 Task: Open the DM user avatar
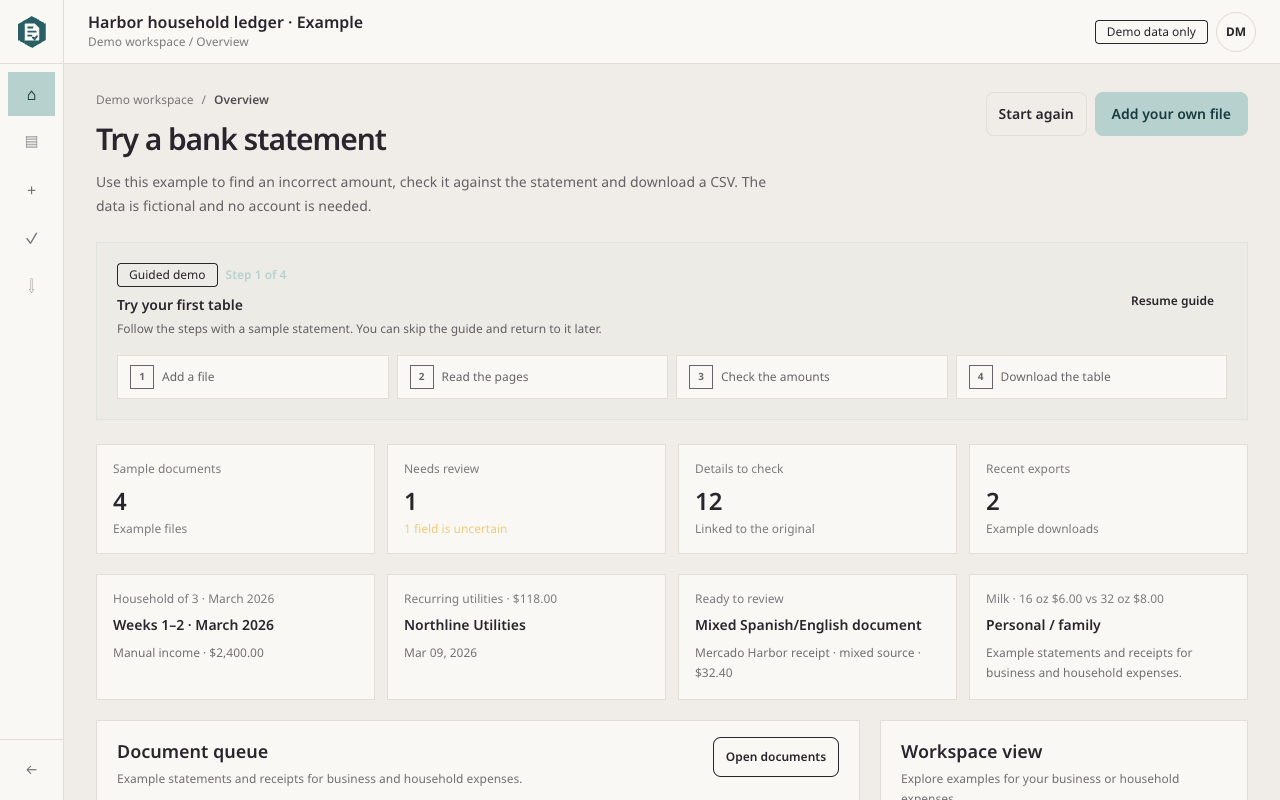point(1236,32)
